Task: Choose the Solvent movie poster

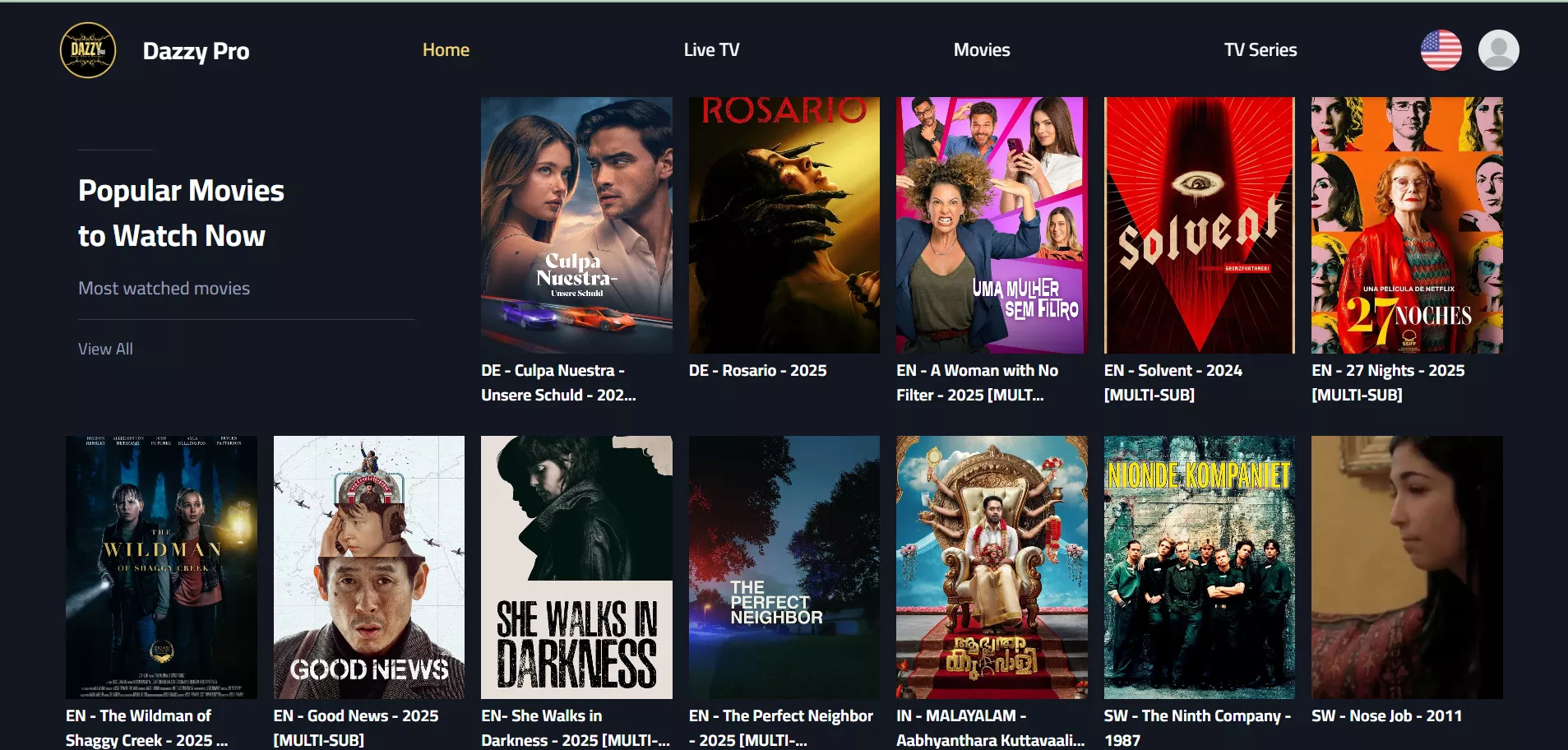Action: [x=1199, y=225]
